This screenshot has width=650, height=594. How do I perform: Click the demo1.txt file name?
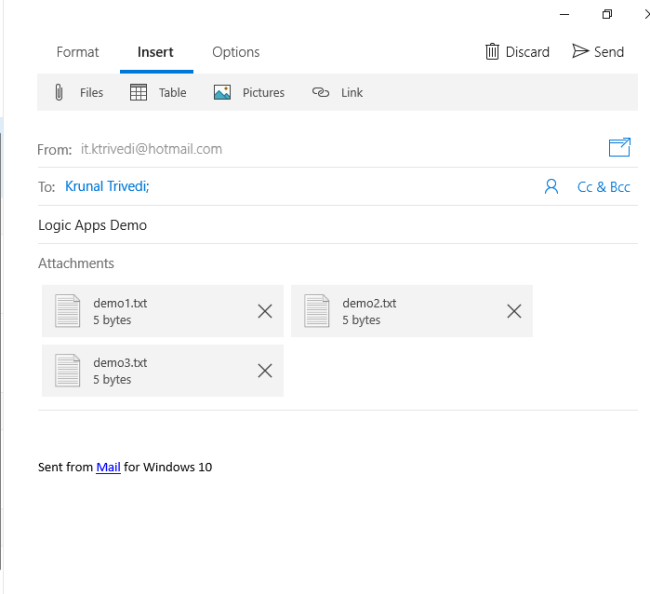(x=120, y=303)
